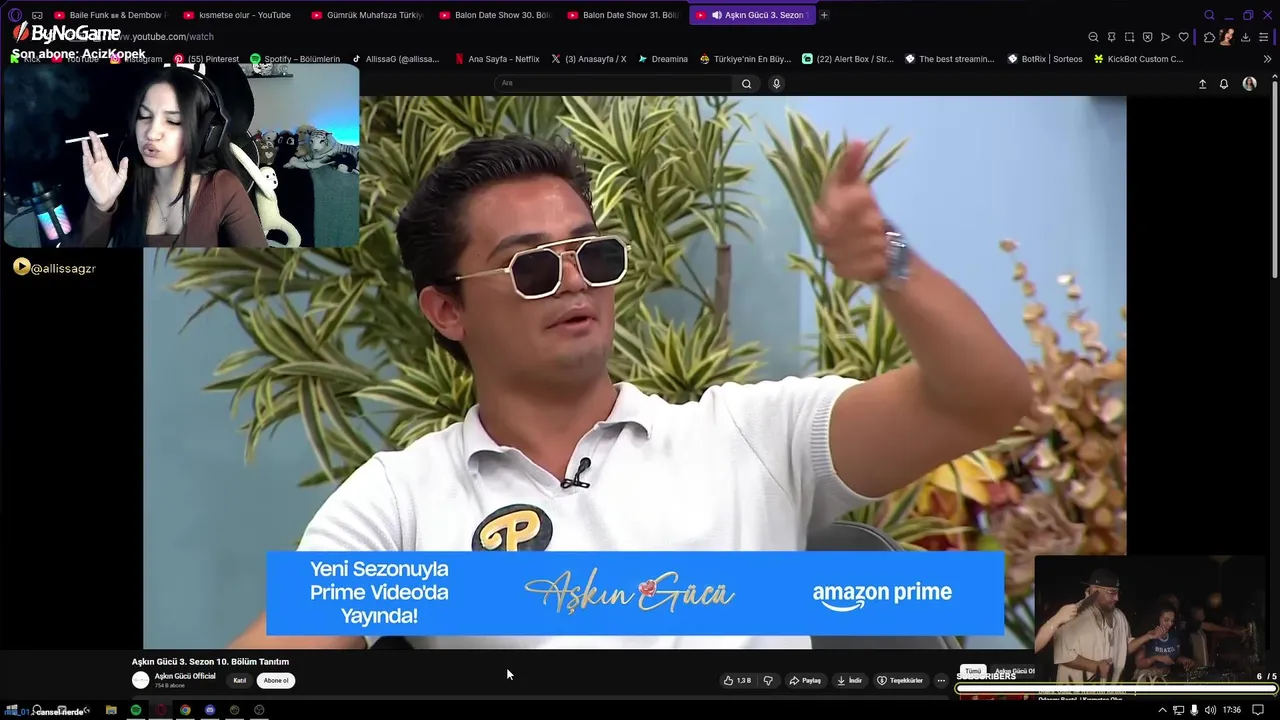Screen dimensions: 1280x720
Task: Open Spotify from the taskbar
Action: [x=136, y=710]
